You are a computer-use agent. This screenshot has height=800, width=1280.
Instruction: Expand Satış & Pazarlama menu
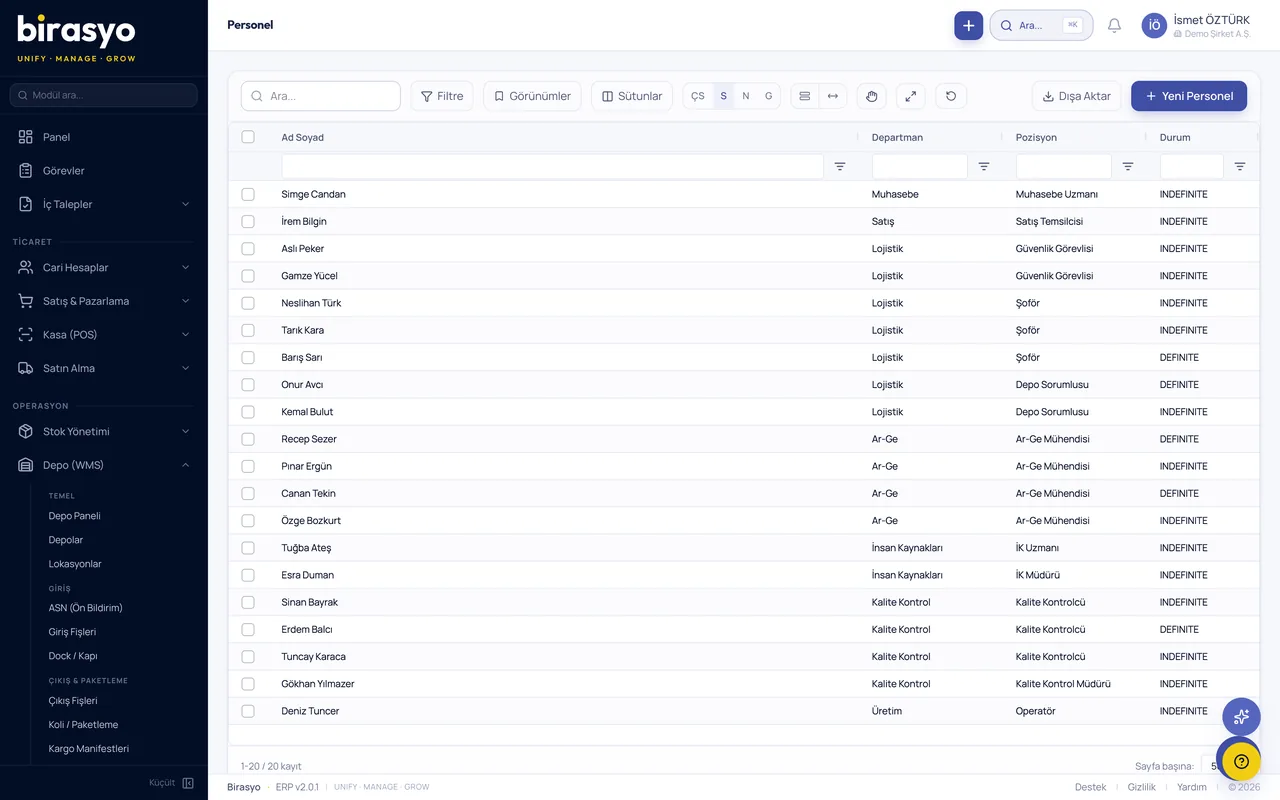[x=104, y=301]
